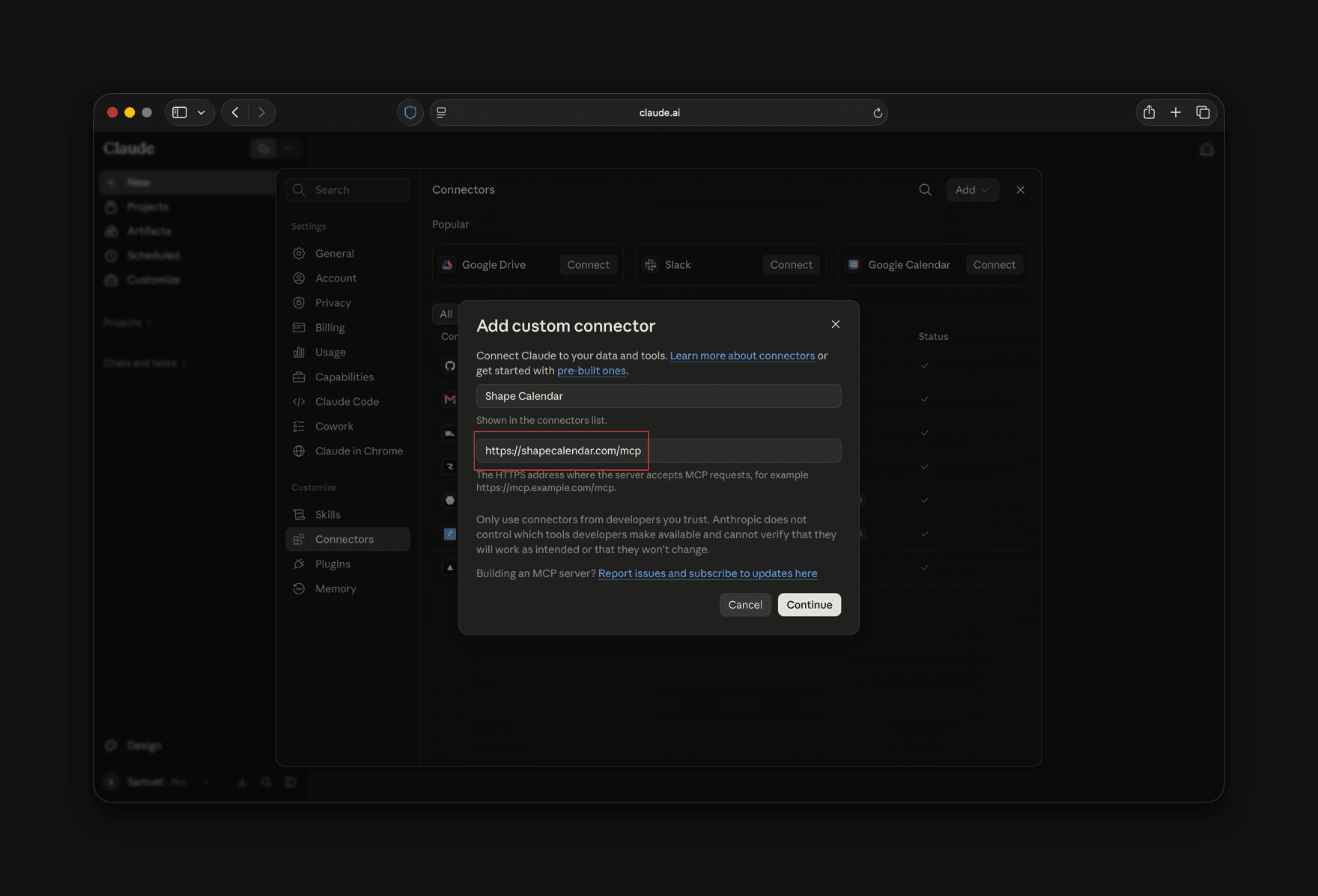Viewport: 1318px width, 896px height.
Task: Open the Add dropdown in Connectors
Action: click(972, 190)
